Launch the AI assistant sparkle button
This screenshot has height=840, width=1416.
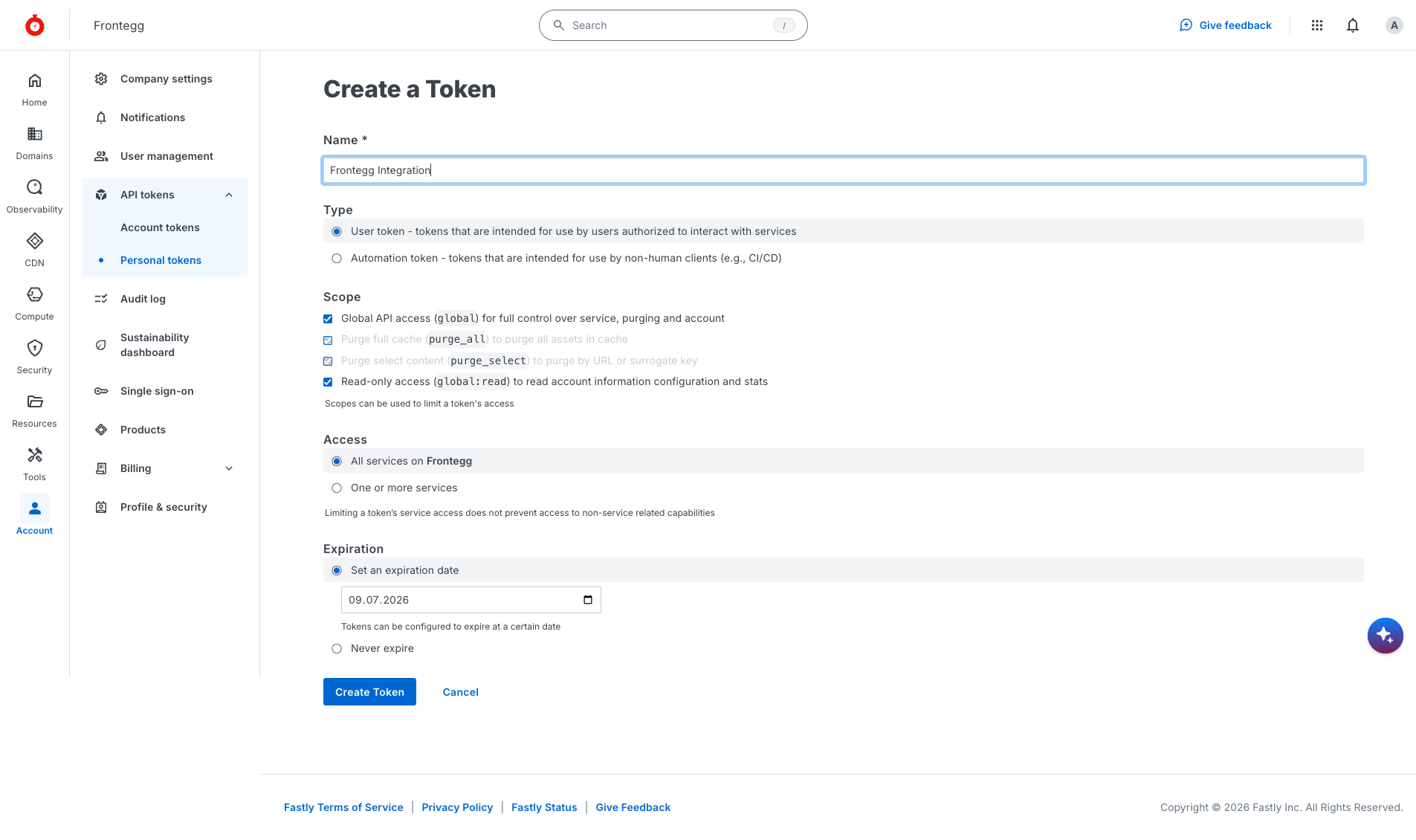point(1385,636)
